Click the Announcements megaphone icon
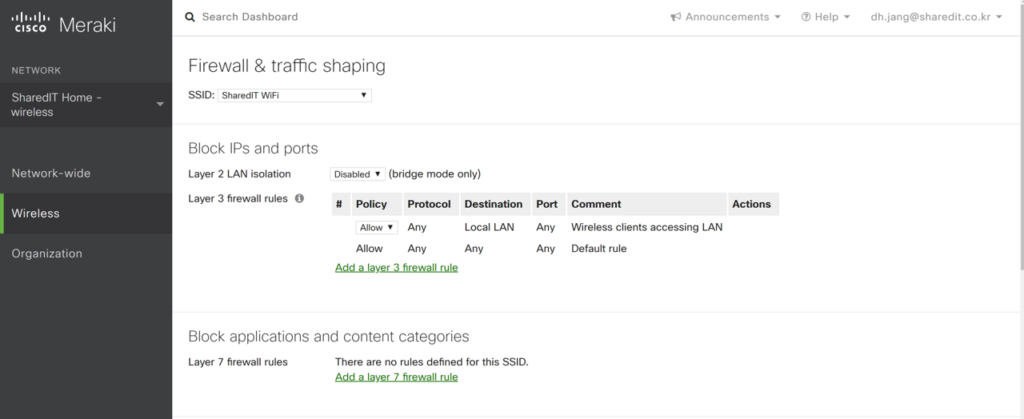Viewport: 1024px width, 419px height. (676, 17)
